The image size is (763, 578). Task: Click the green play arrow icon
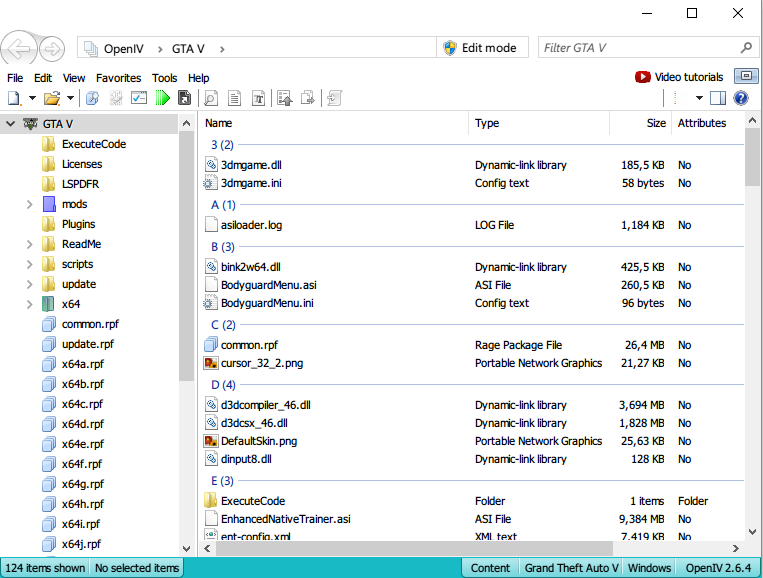pyautogui.click(x=163, y=98)
